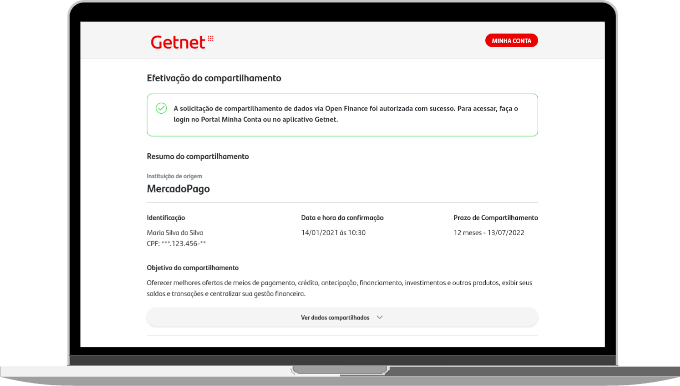This screenshot has height=386, width=680.
Task: Select the Resumo do compartilhamento heading
Action: click(x=198, y=156)
